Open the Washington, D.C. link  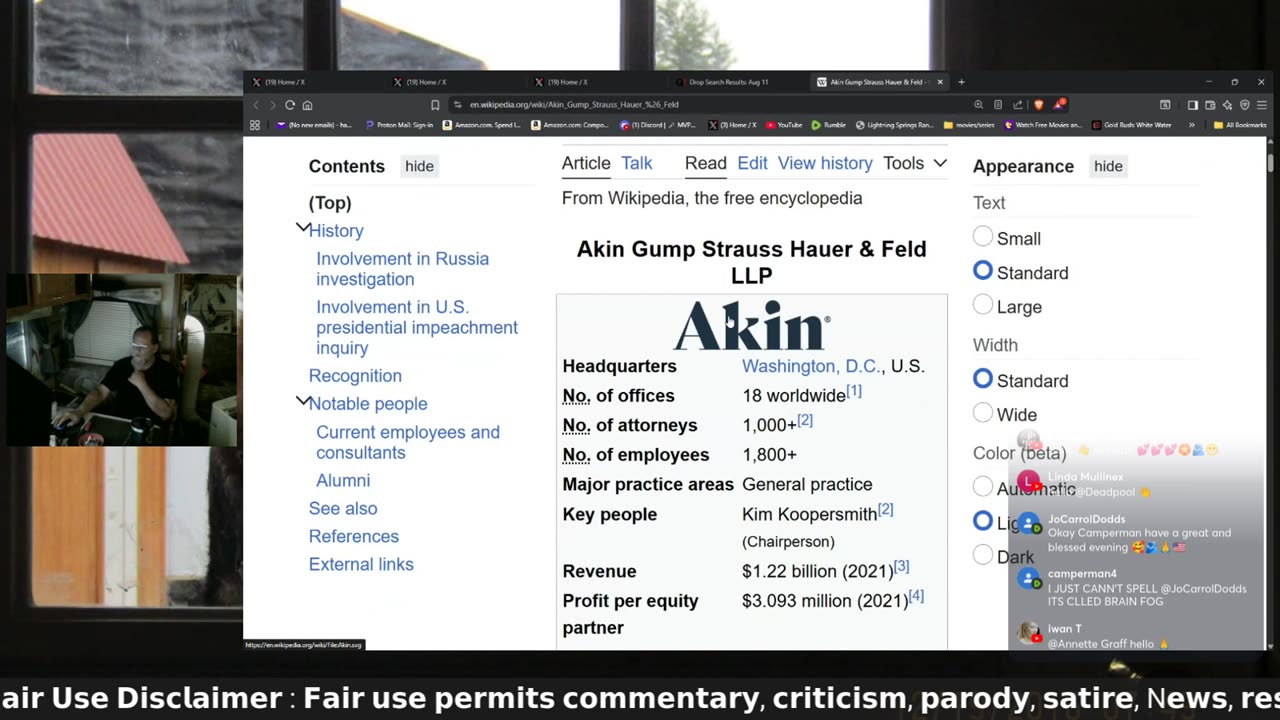click(811, 366)
